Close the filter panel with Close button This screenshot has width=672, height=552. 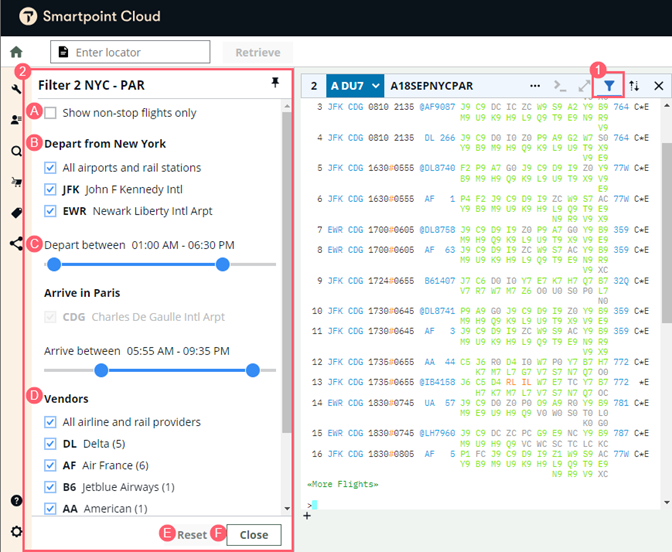pos(254,535)
